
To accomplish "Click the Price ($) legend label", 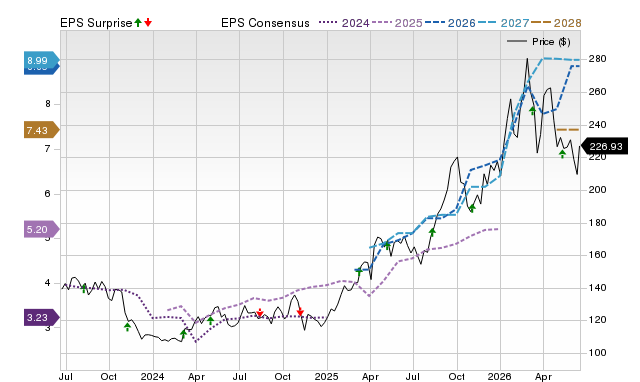I will click(x=551, y=42).
